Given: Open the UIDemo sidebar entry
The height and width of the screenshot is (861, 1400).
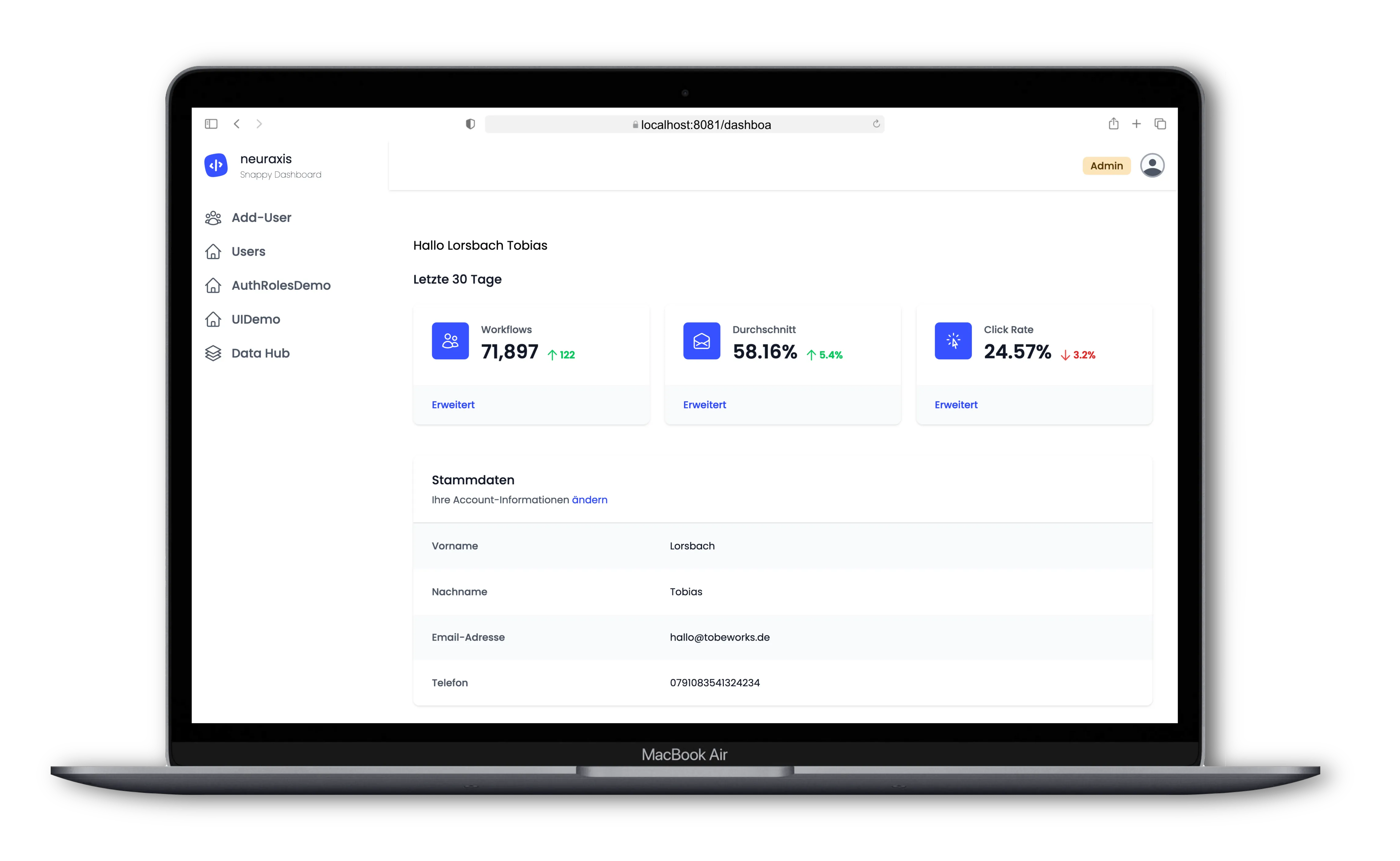Looking at the screenshot, I should pyautogui.click(x=256, y=319).
